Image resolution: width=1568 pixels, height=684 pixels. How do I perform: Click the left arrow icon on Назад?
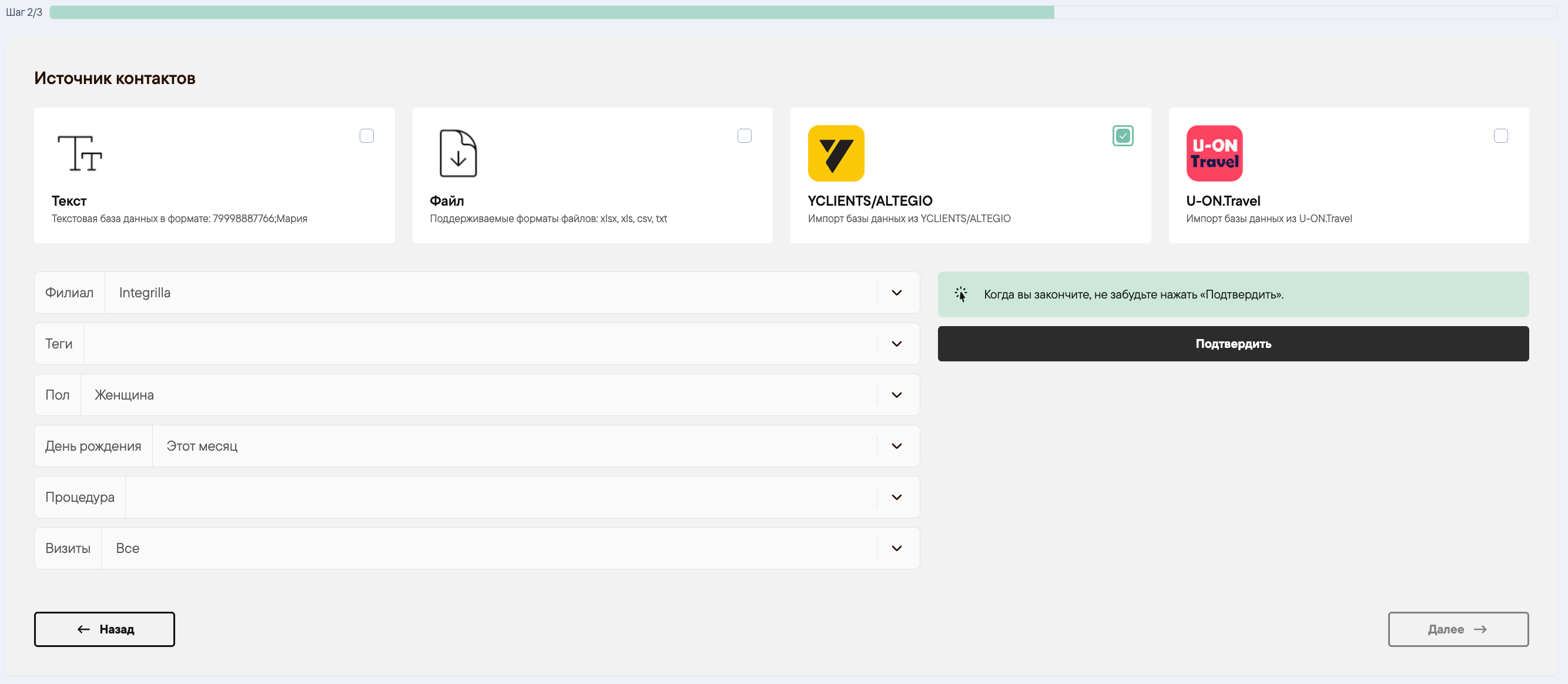coord(84,629)
